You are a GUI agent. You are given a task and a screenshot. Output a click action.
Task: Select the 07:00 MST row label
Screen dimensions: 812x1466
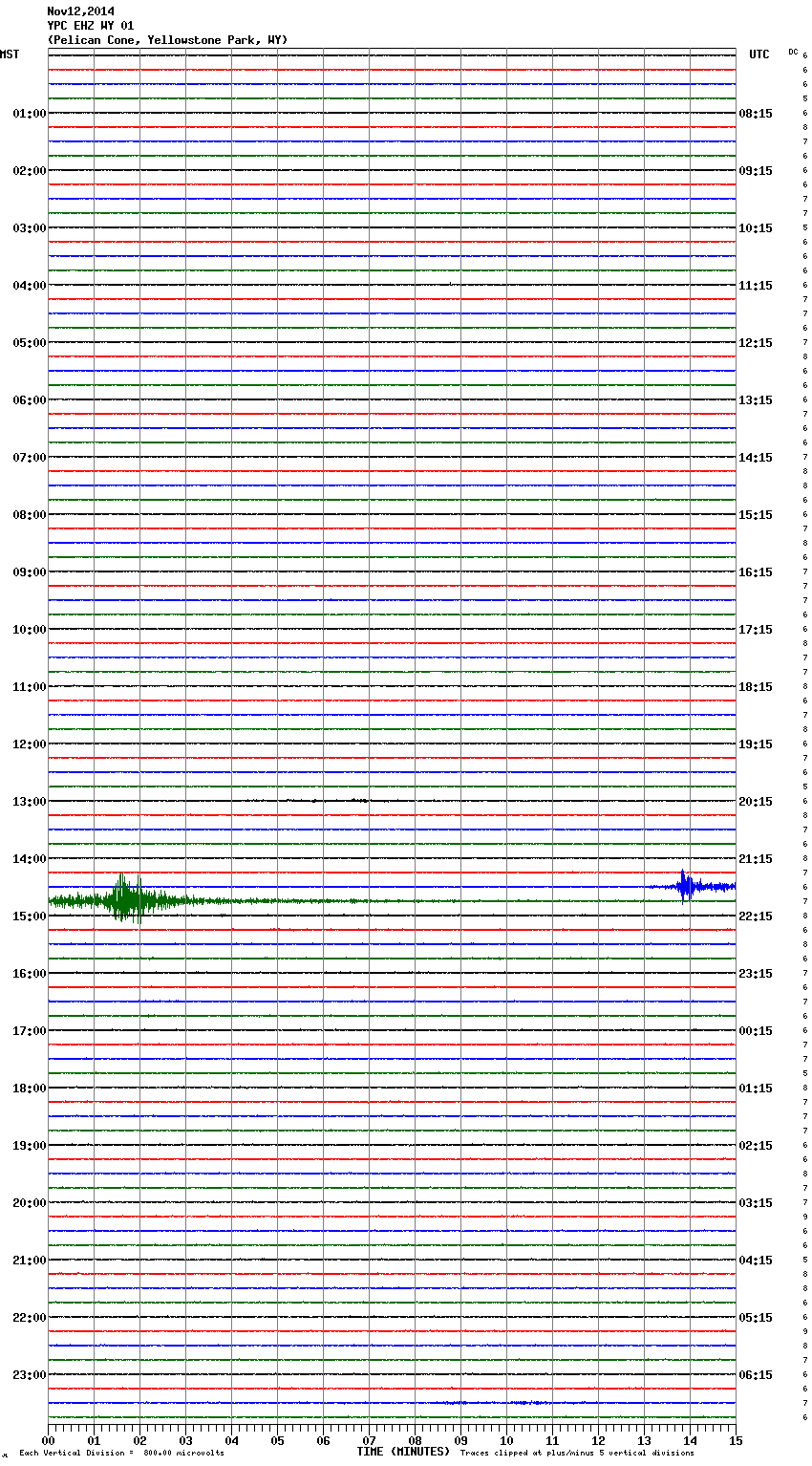[x=30, y=458]
